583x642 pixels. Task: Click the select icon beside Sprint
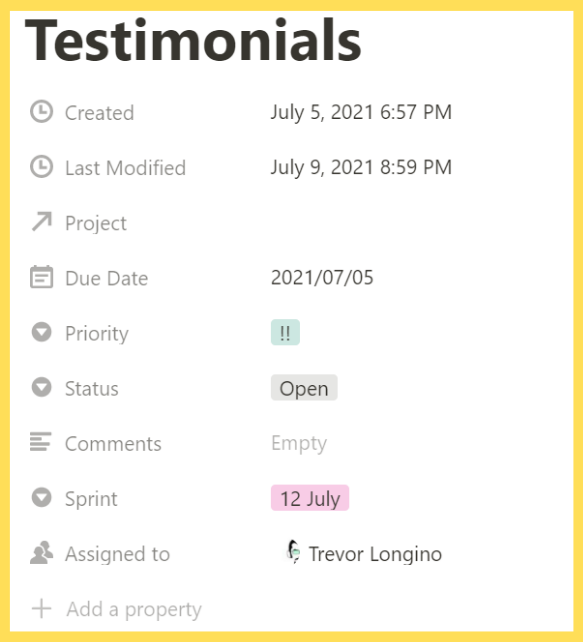[41, 497]
